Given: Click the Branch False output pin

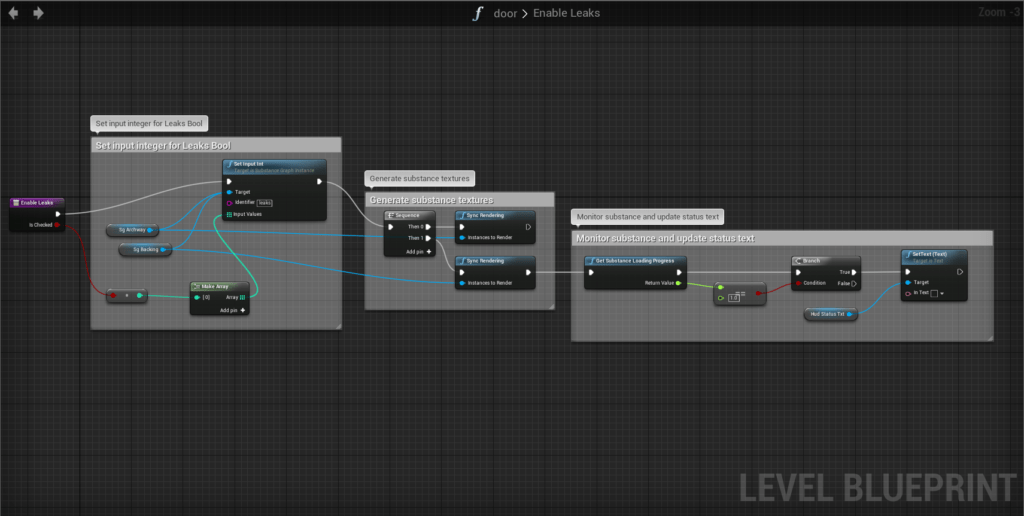Looking at the screenshot, I should tap(854, 283).
